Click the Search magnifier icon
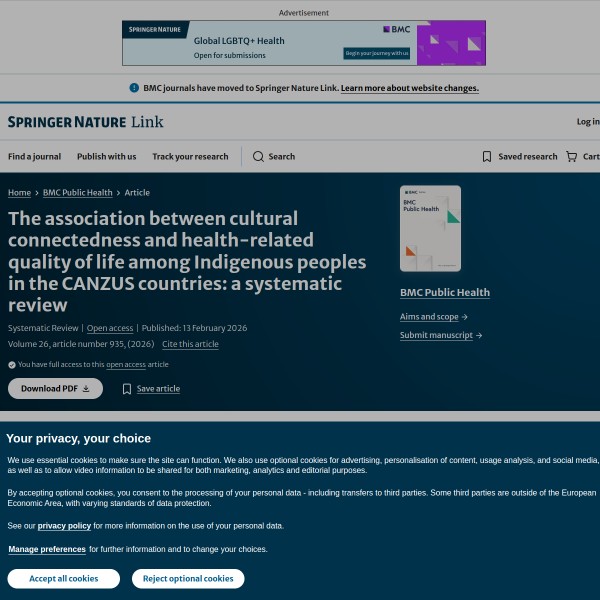The height and width of the screenshot is (600, 600). tap(258, 157)
